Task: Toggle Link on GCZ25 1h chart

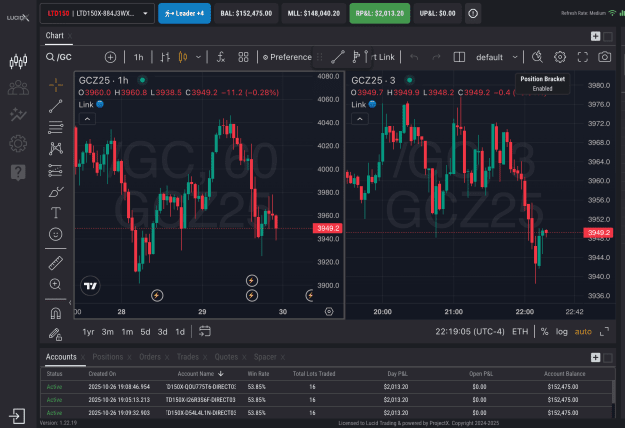Action: click(91, 104)
